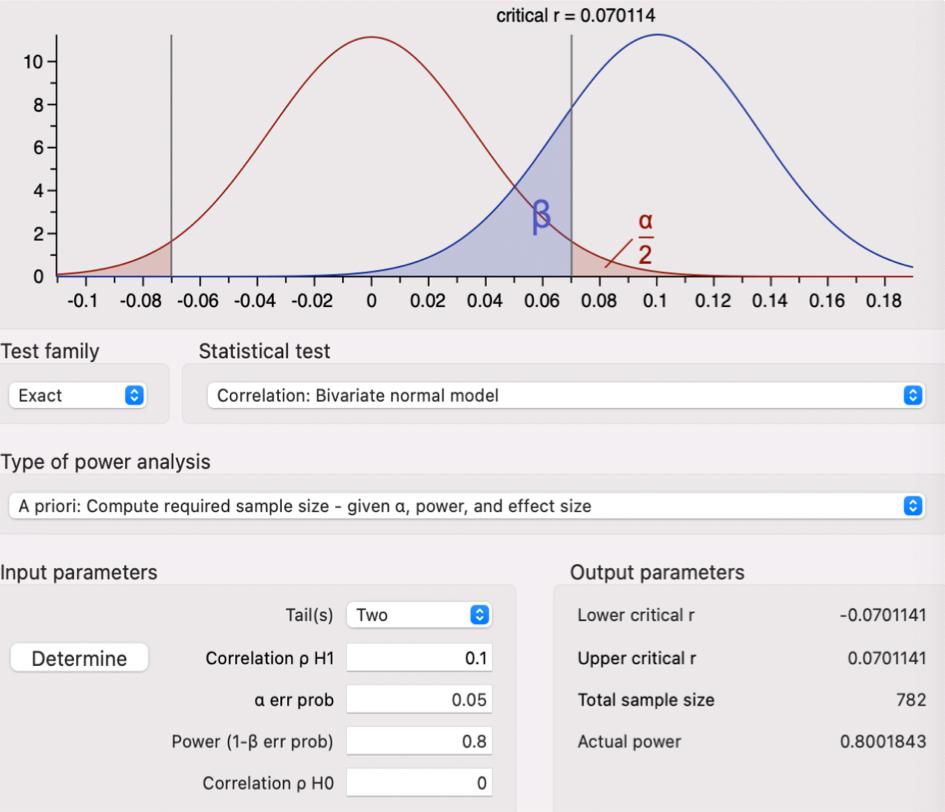Click the blue stepper arrows on Statistical test
The width and height of the screenshot is (945, 812).
click(x=913, y=395)
